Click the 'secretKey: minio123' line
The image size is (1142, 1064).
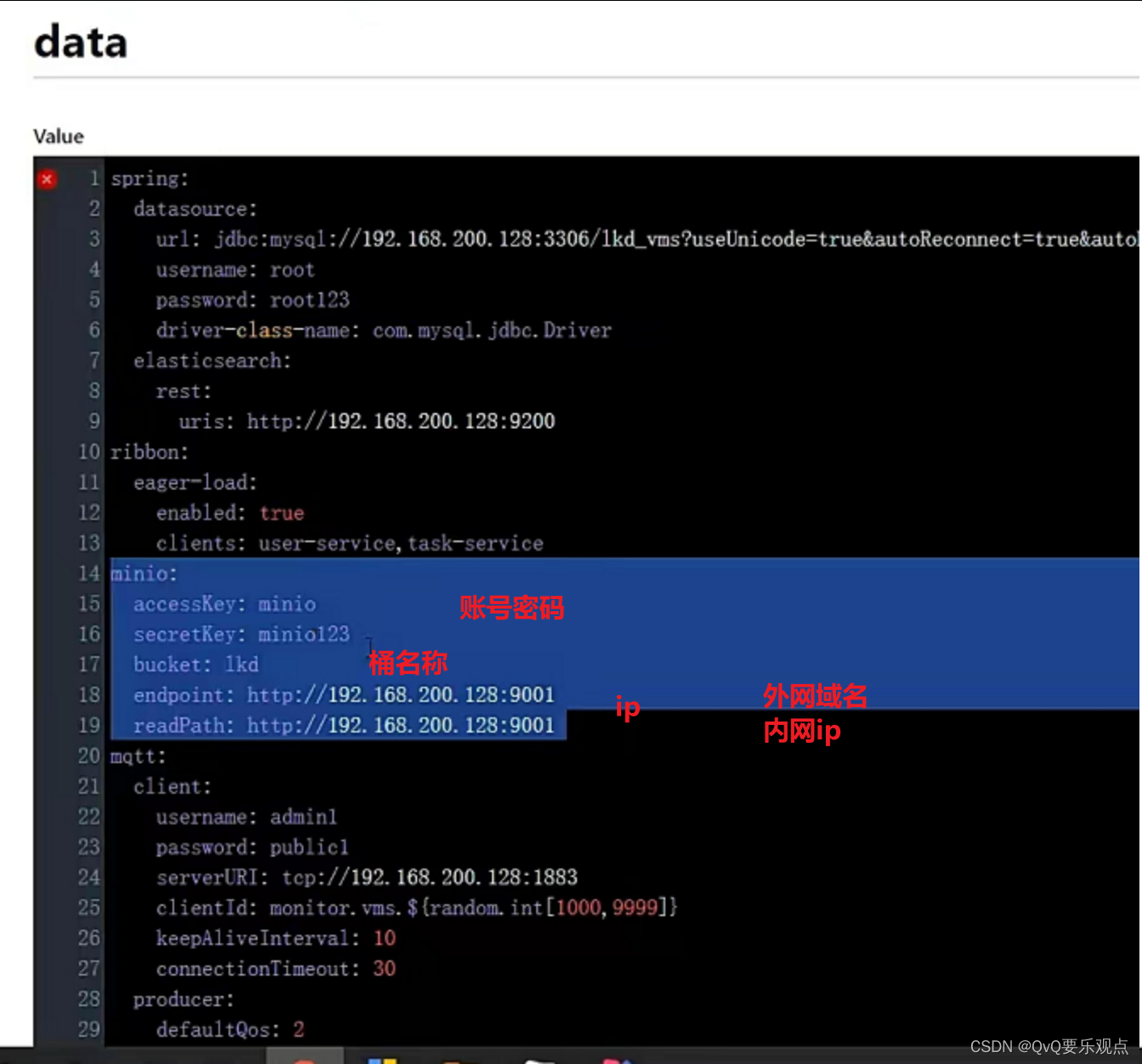pos(241,635)
